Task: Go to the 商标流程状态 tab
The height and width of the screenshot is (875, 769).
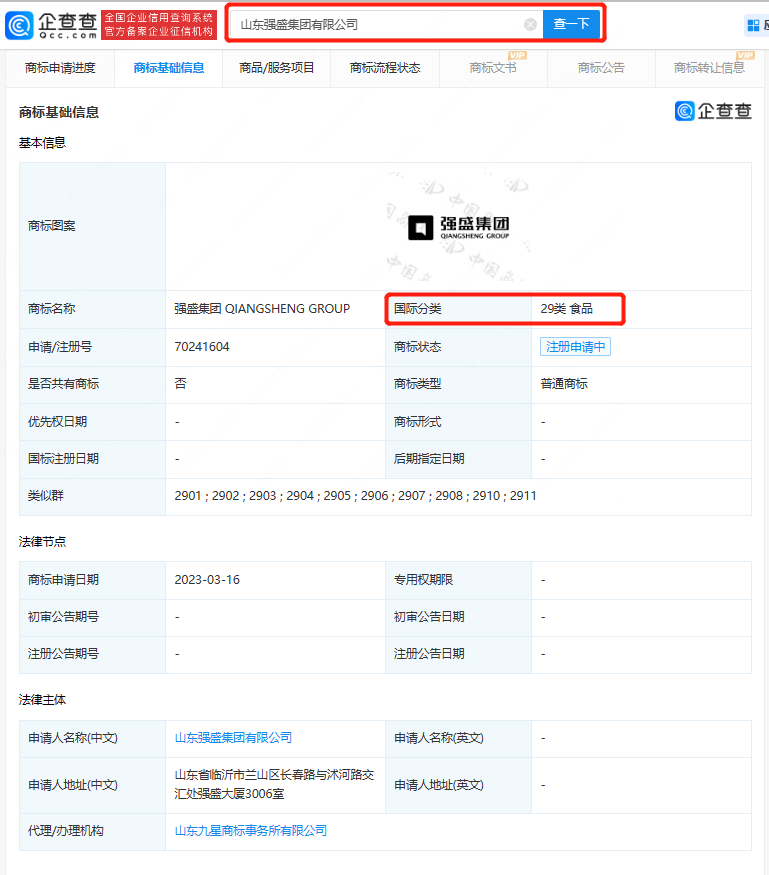Action: [x=385, y=68]
